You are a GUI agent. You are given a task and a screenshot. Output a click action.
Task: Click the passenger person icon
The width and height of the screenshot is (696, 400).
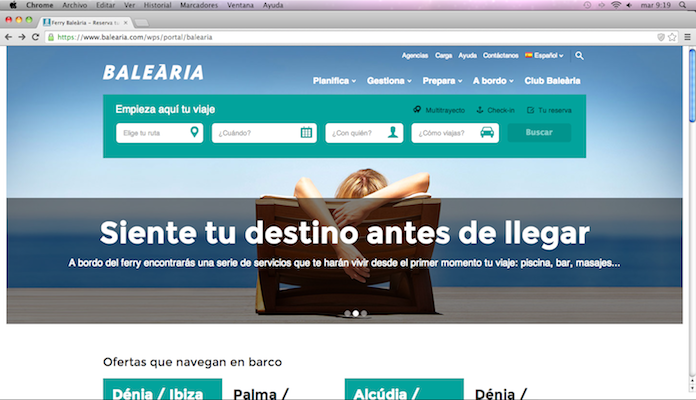click(x=393, y=132)
